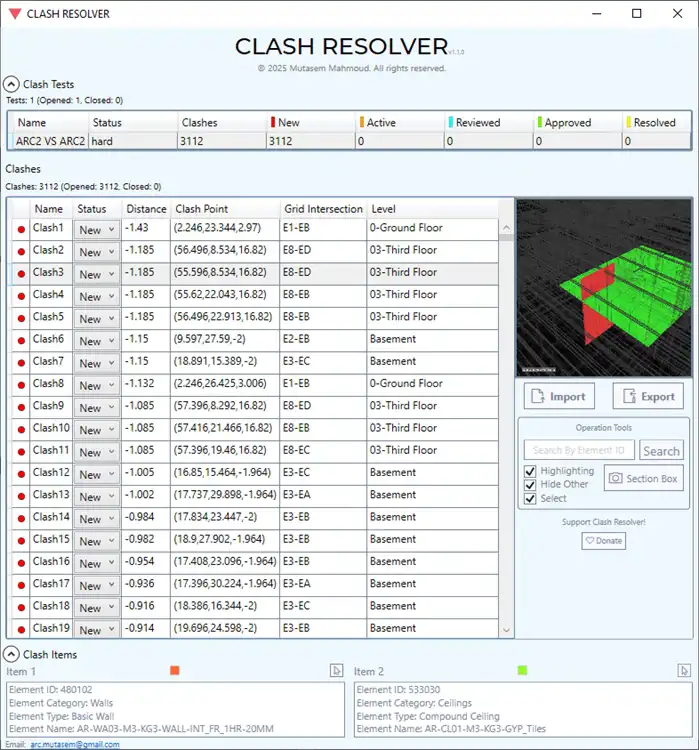Uncheck the Select checkbox

click(530, 498)
